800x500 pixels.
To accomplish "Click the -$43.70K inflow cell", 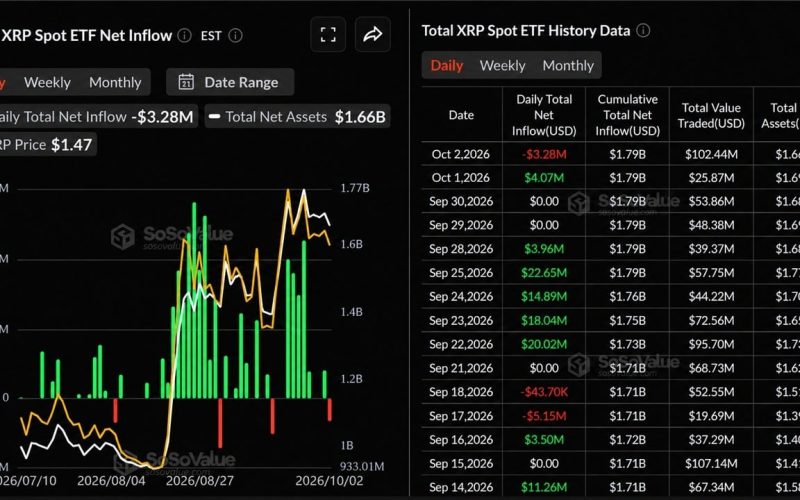I will click(544, 392).
